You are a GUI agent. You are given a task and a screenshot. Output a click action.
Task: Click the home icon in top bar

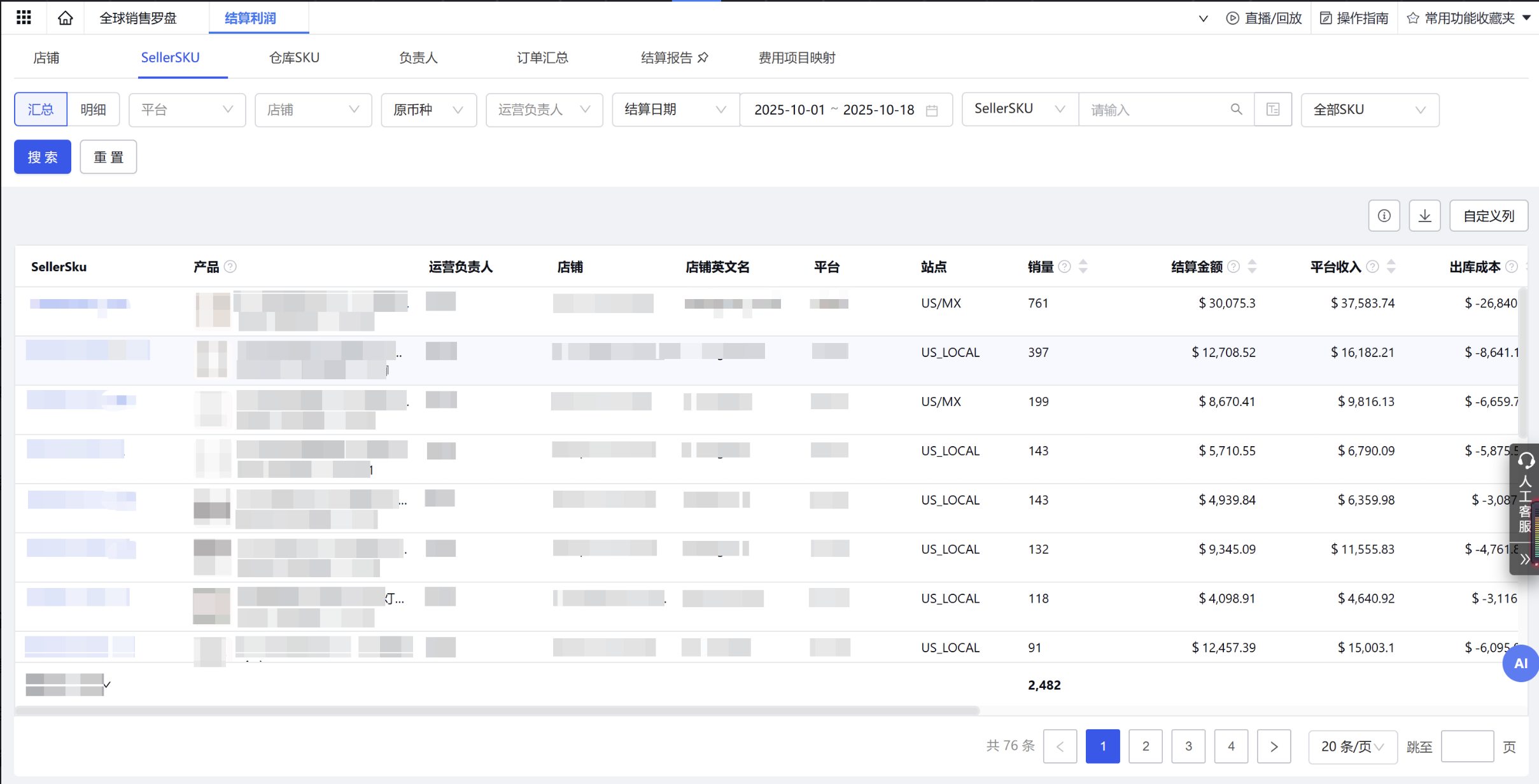pyautogui.click(x=64, y=17)
